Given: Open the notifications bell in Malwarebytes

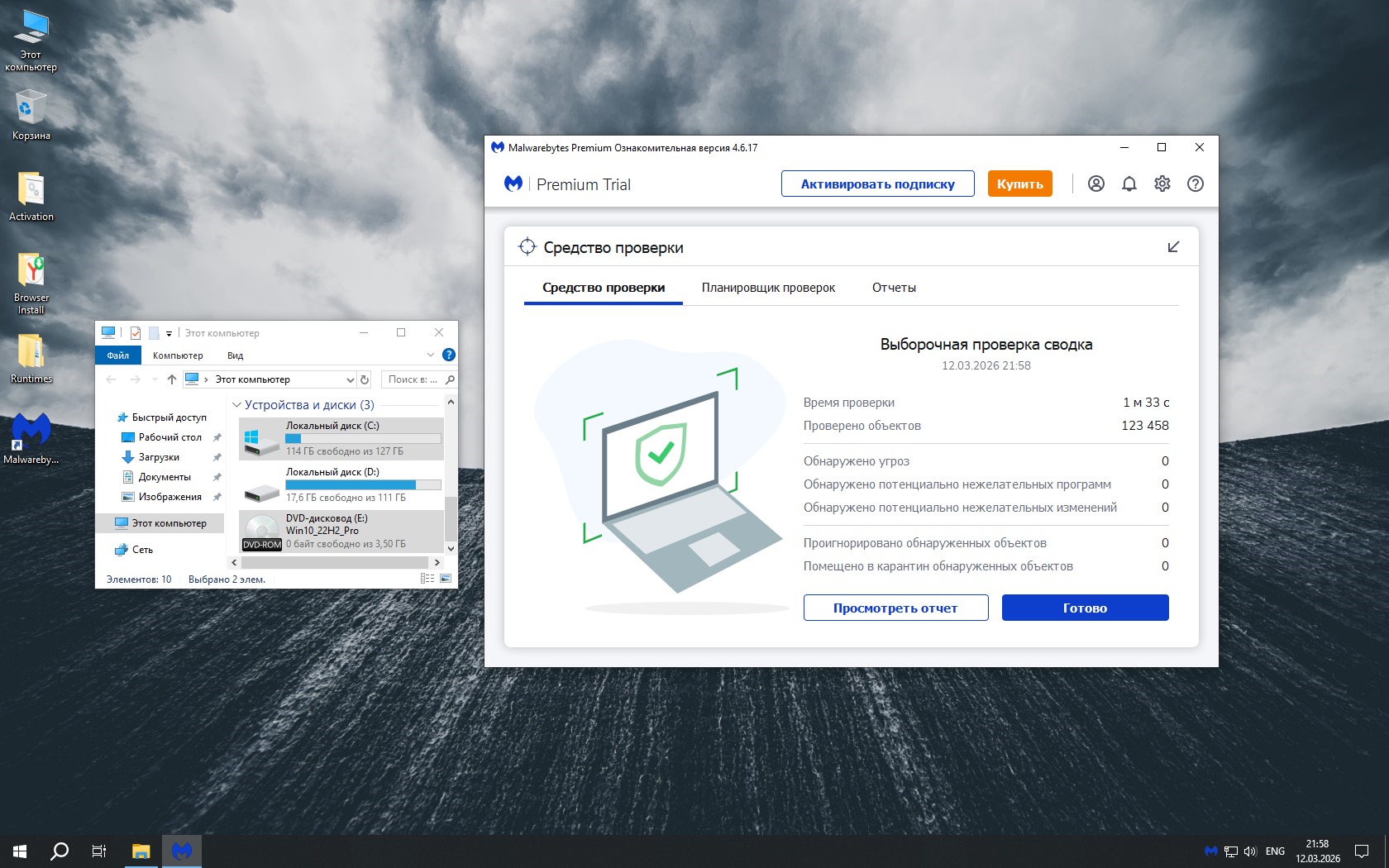Looking at the screenshot, I should pos(1129,184).
